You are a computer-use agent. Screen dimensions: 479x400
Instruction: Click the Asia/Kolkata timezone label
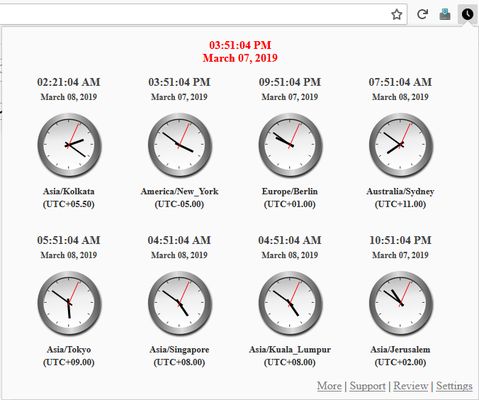pyautogui.click(x=69, y=191)
